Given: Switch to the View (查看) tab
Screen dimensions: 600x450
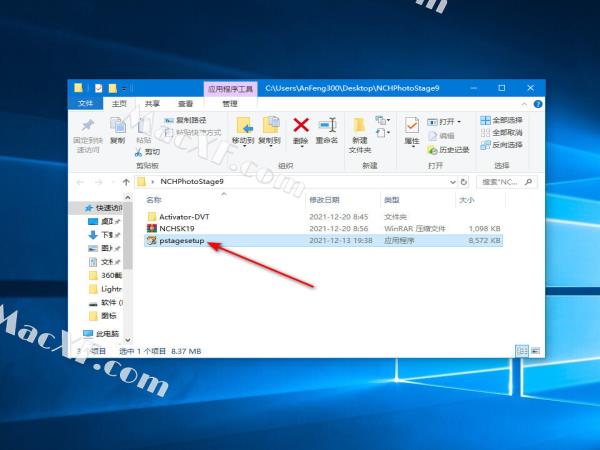Looking at the screenshot, I should (186, 103).
